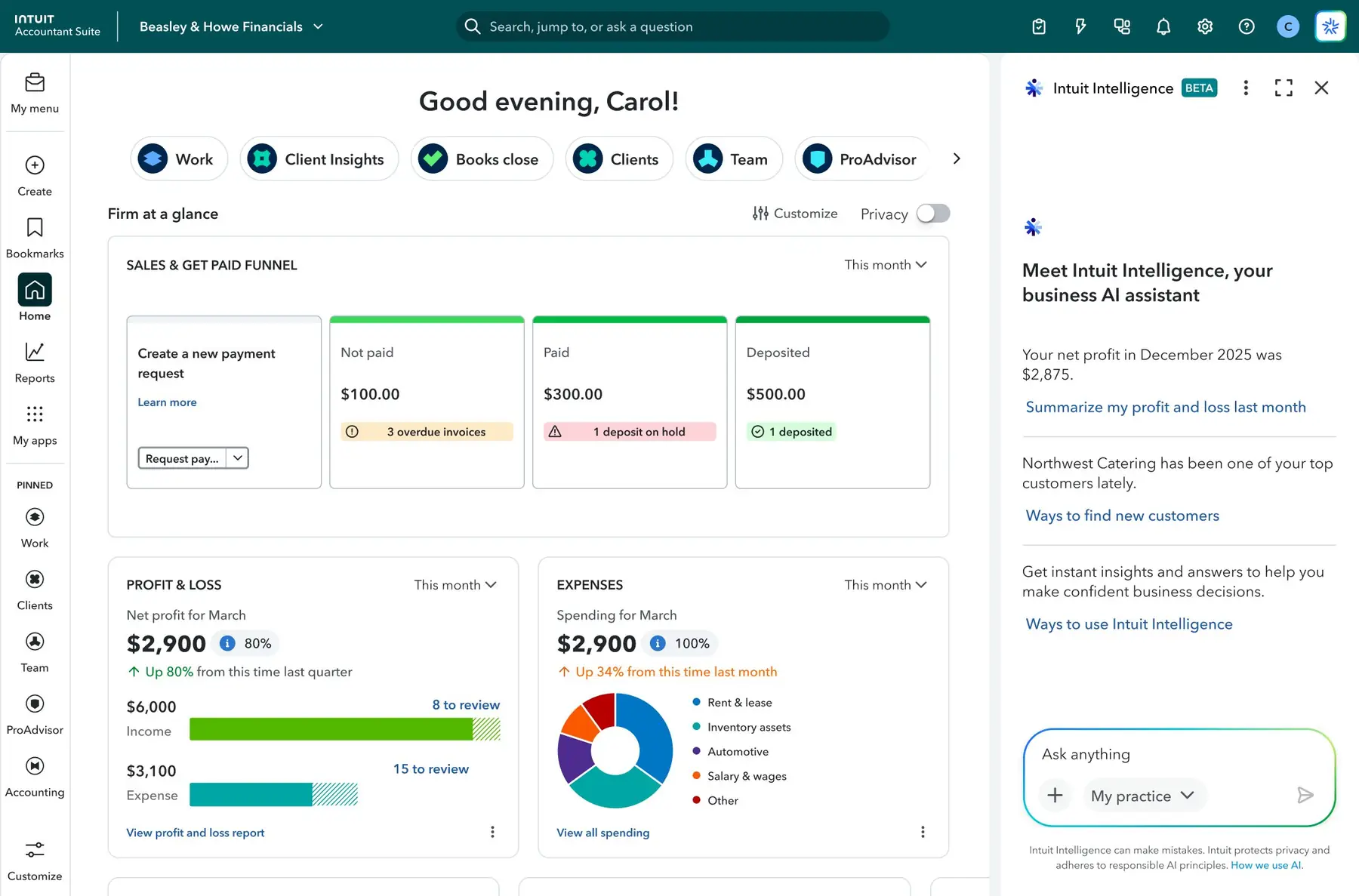Image resolution: width=1359 pixels, height=896 pixels.
Task: Open Profit & Loss card kebab menu
Action: click(x=492, y=832)
